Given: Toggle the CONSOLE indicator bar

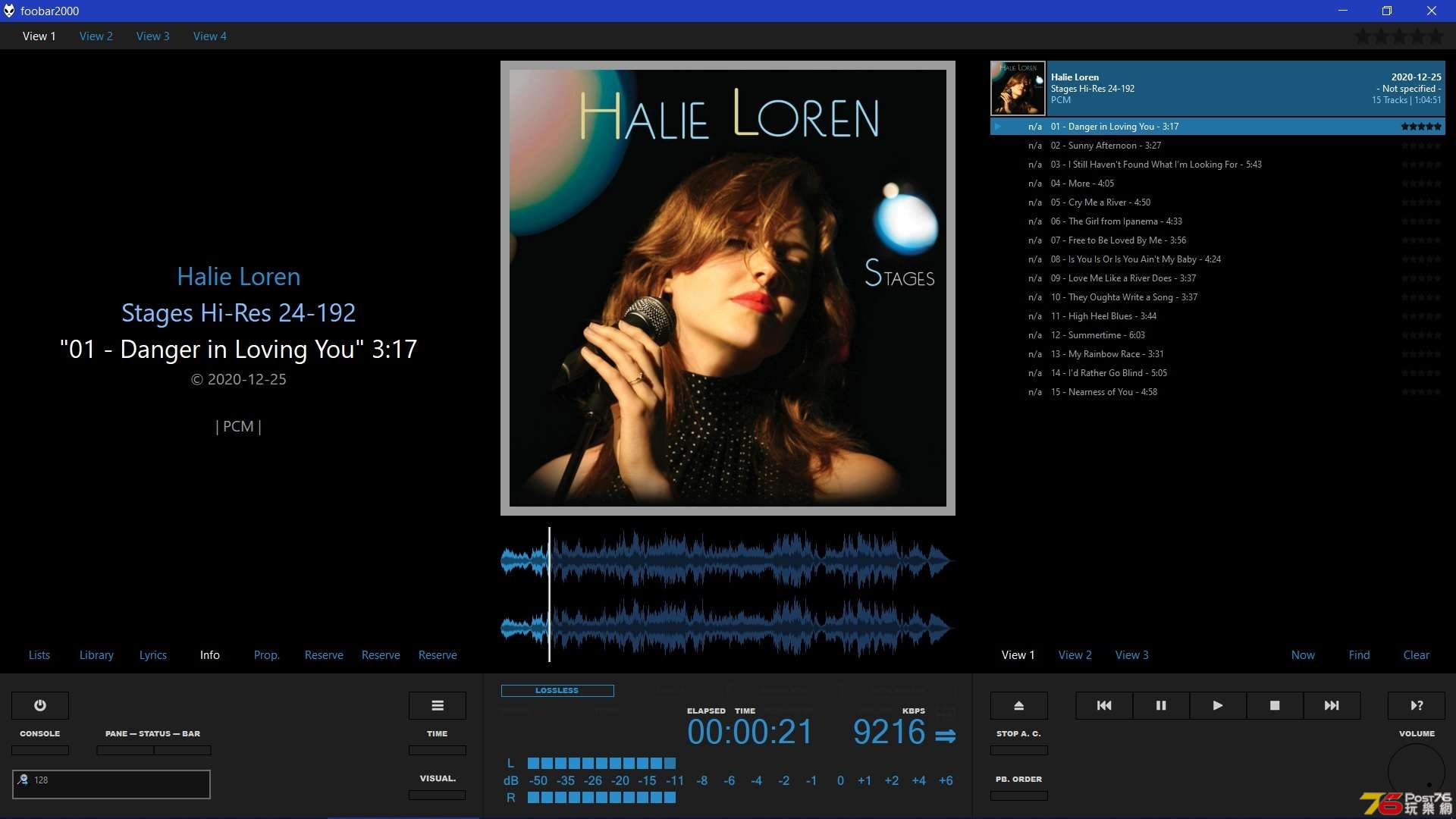Looking at the screenshot, I should point(40,750).
